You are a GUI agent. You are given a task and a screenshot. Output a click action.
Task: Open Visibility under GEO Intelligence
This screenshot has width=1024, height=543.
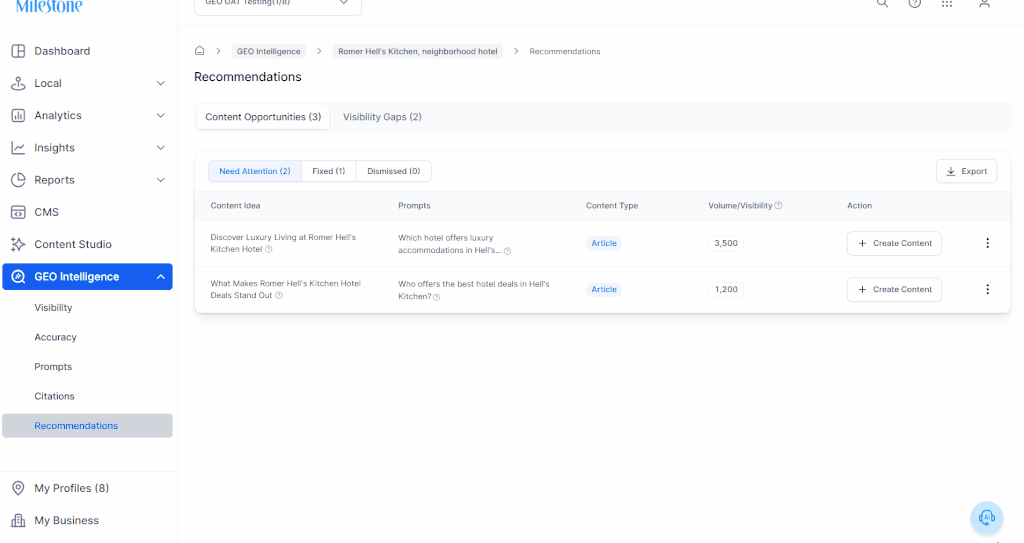click(54, 308)
